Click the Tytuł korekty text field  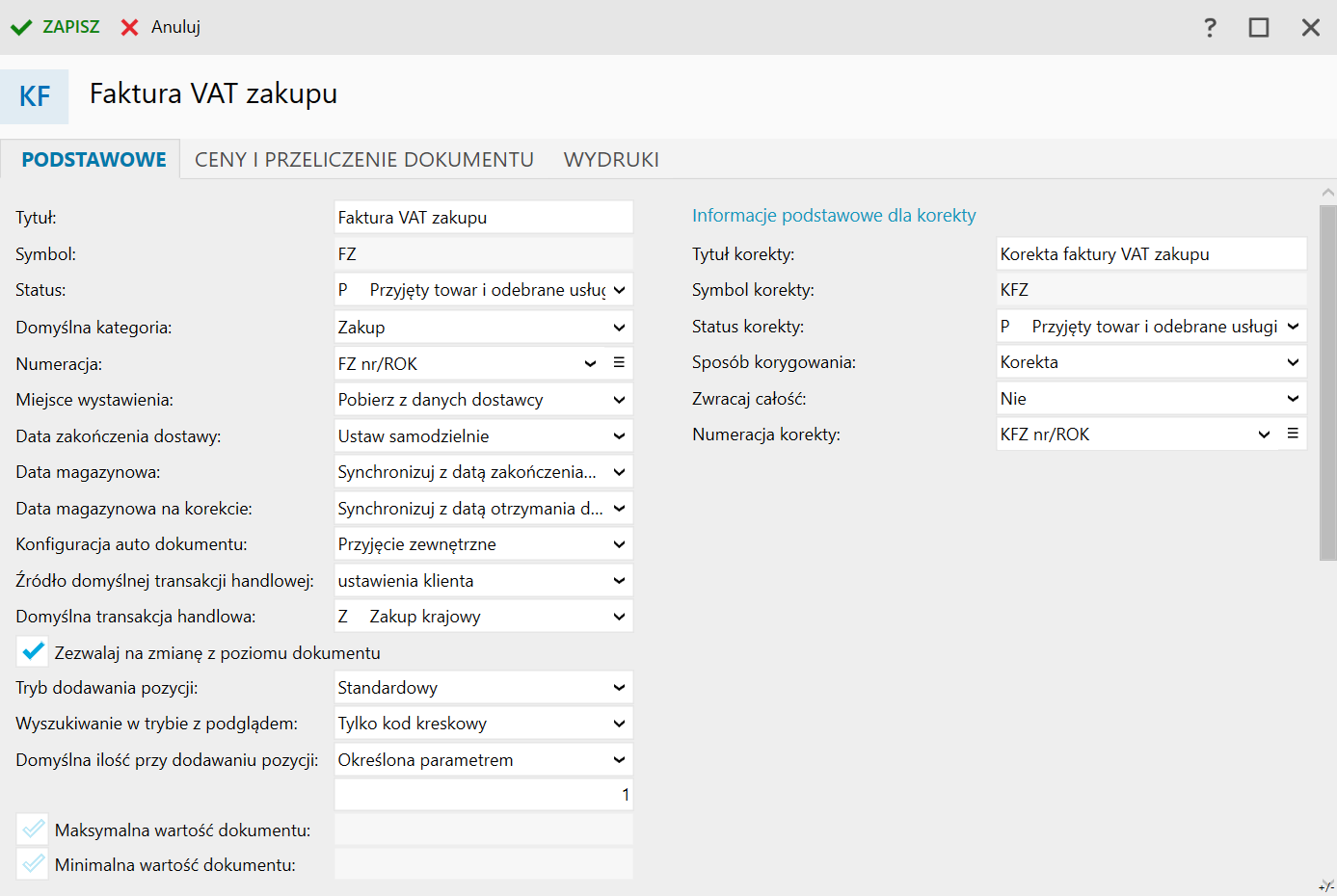coord(1150,254)
